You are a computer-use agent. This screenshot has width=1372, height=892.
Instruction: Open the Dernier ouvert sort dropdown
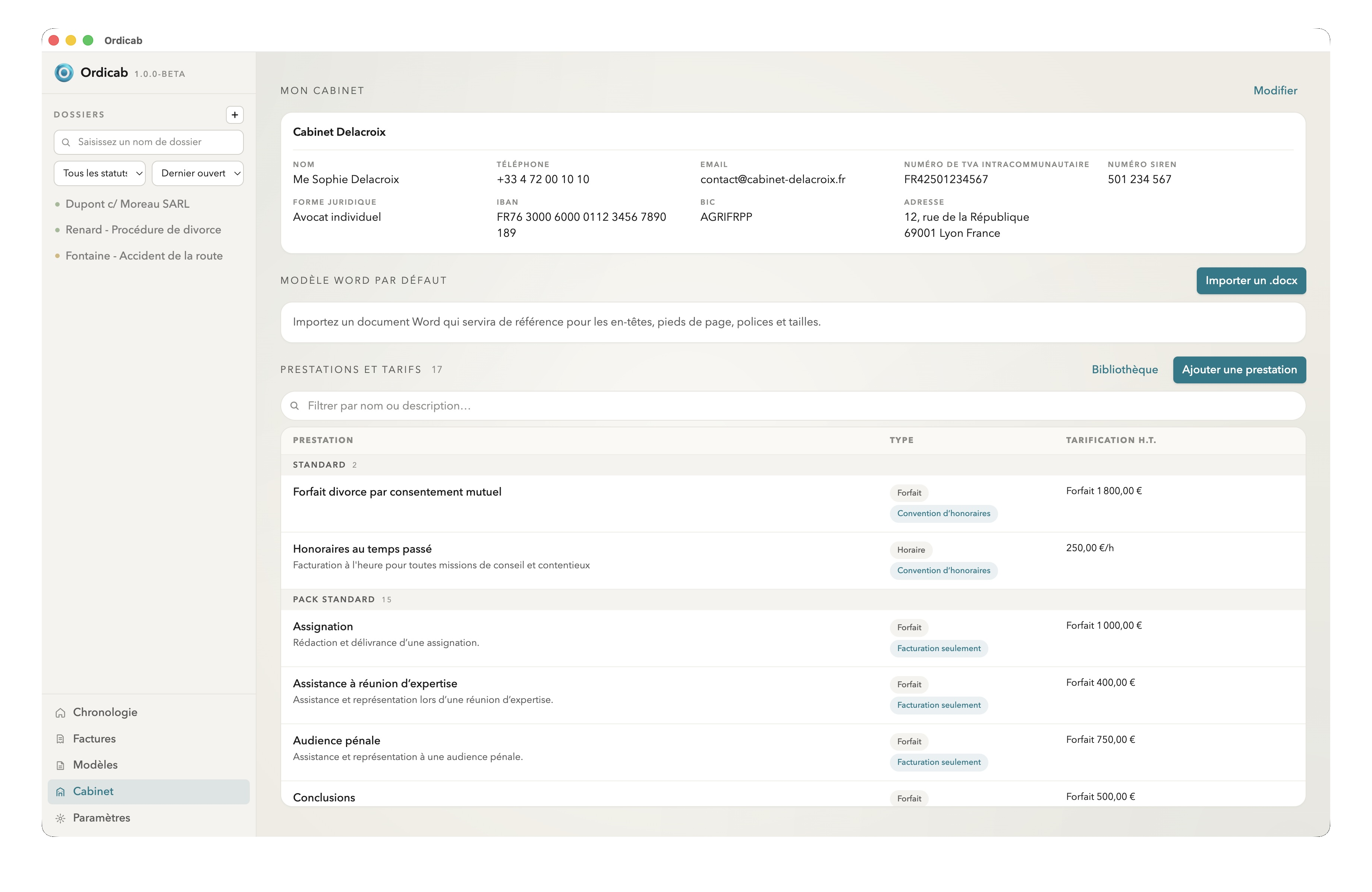pyautogui.click(x=198, y=173)
